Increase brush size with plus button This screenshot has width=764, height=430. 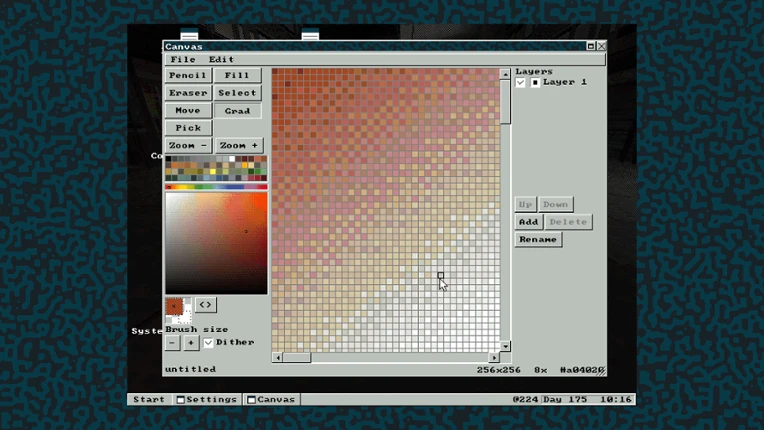(x=191, y=343)
